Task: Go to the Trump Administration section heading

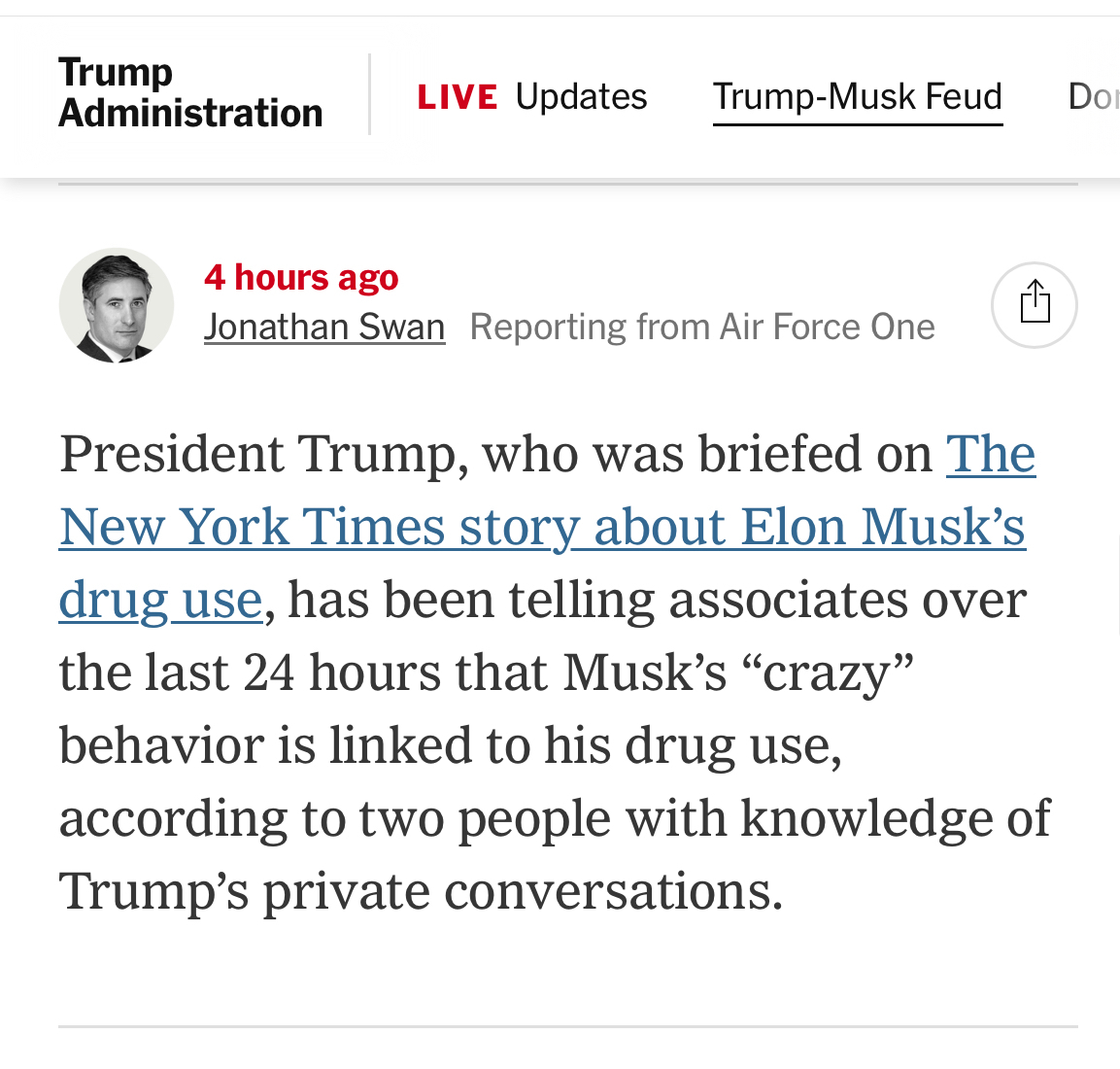Action: click(x=190, y=93)
